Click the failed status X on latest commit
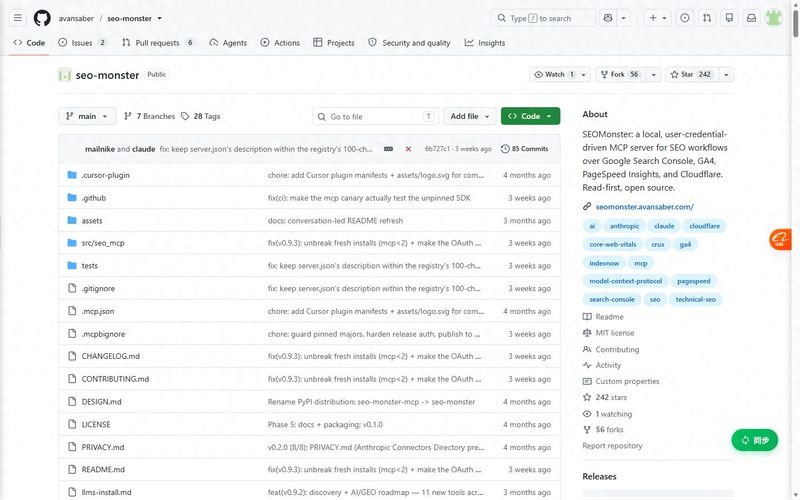Viewport: 800px width, 500px height. coord(408,149)
